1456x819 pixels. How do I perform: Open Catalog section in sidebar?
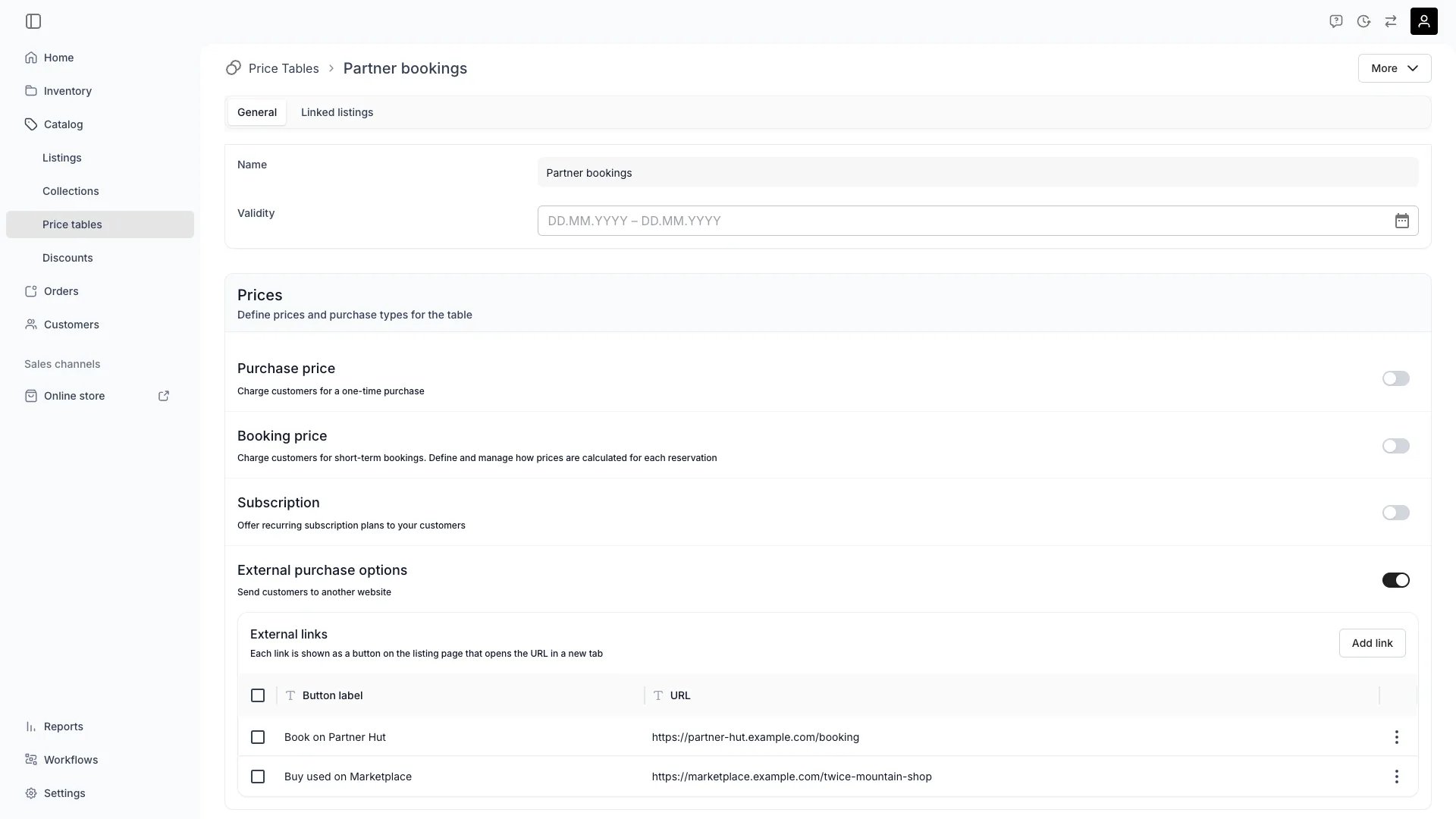pyautogui.click(x=100, y=124)
